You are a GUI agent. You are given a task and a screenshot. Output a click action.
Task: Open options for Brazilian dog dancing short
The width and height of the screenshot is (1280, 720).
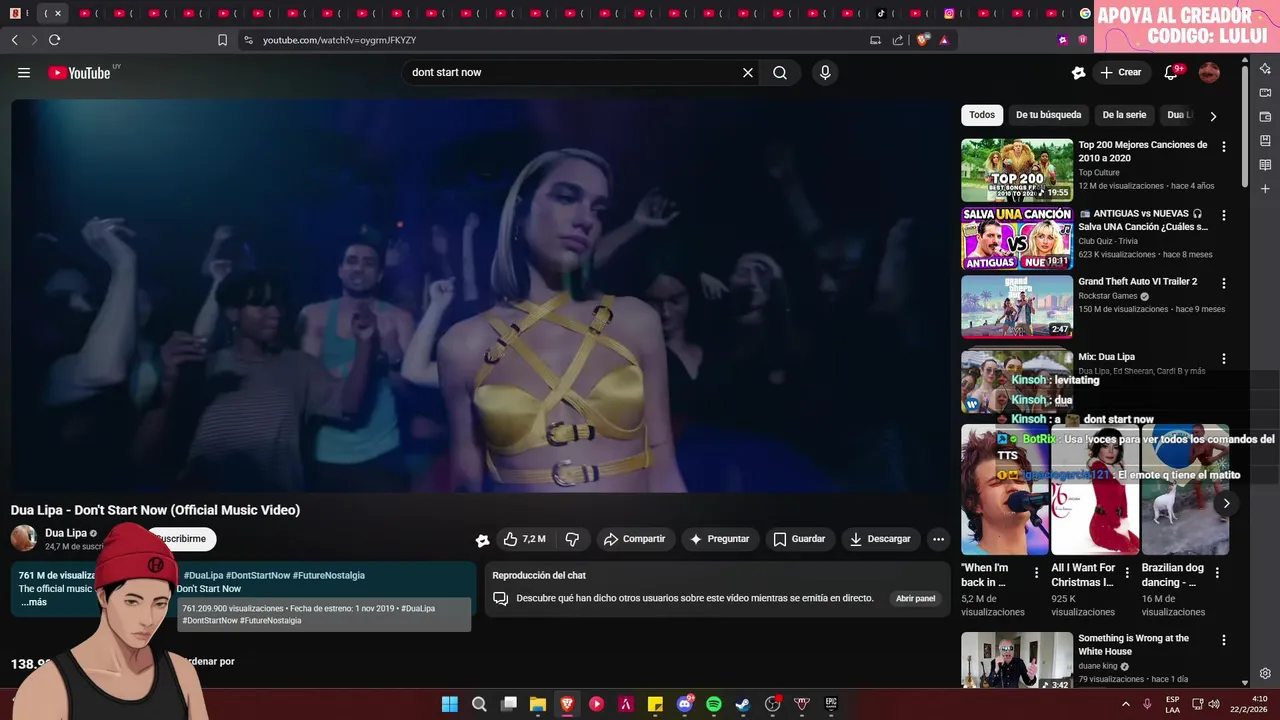1217,573
